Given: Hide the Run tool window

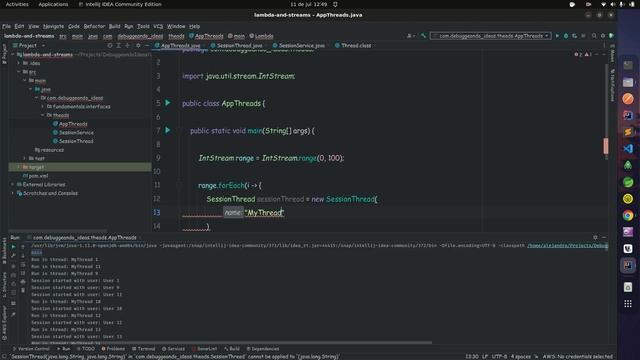Looking at the screenshot, I should (x=604, y=237).
